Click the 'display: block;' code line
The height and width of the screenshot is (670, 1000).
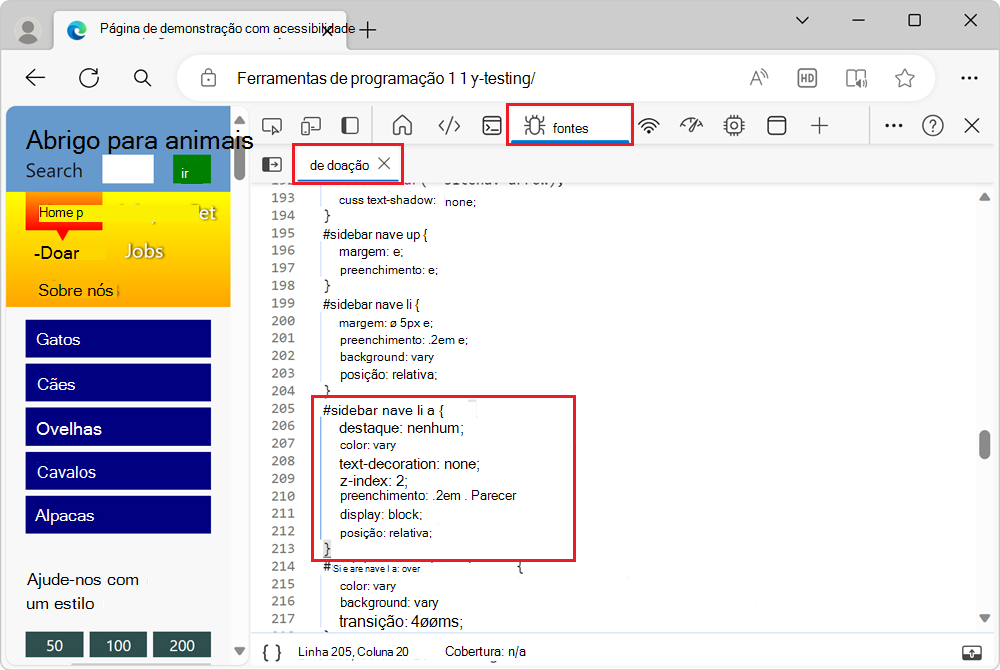pos(381,514)
